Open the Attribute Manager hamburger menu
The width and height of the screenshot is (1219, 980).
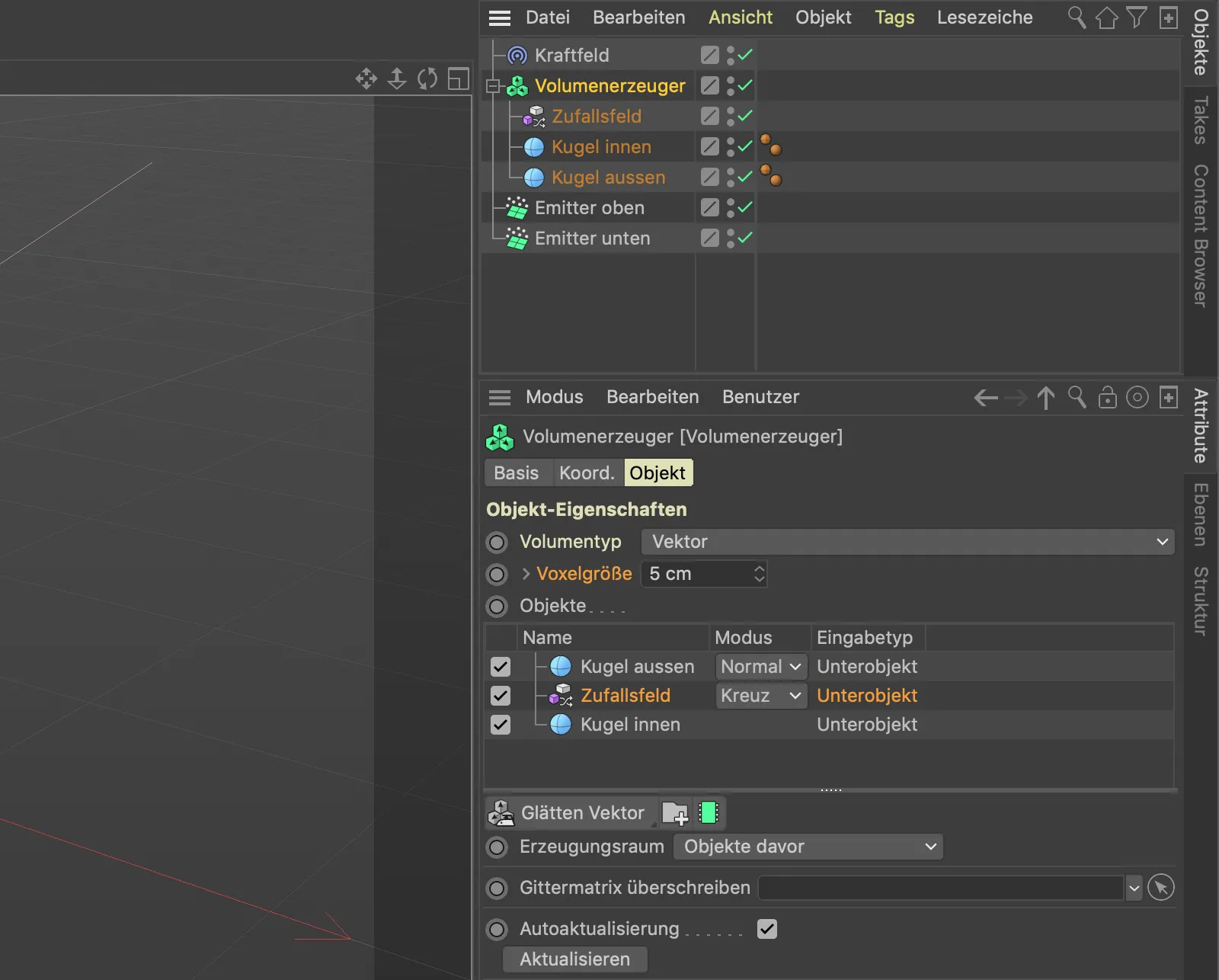point(500,397)
